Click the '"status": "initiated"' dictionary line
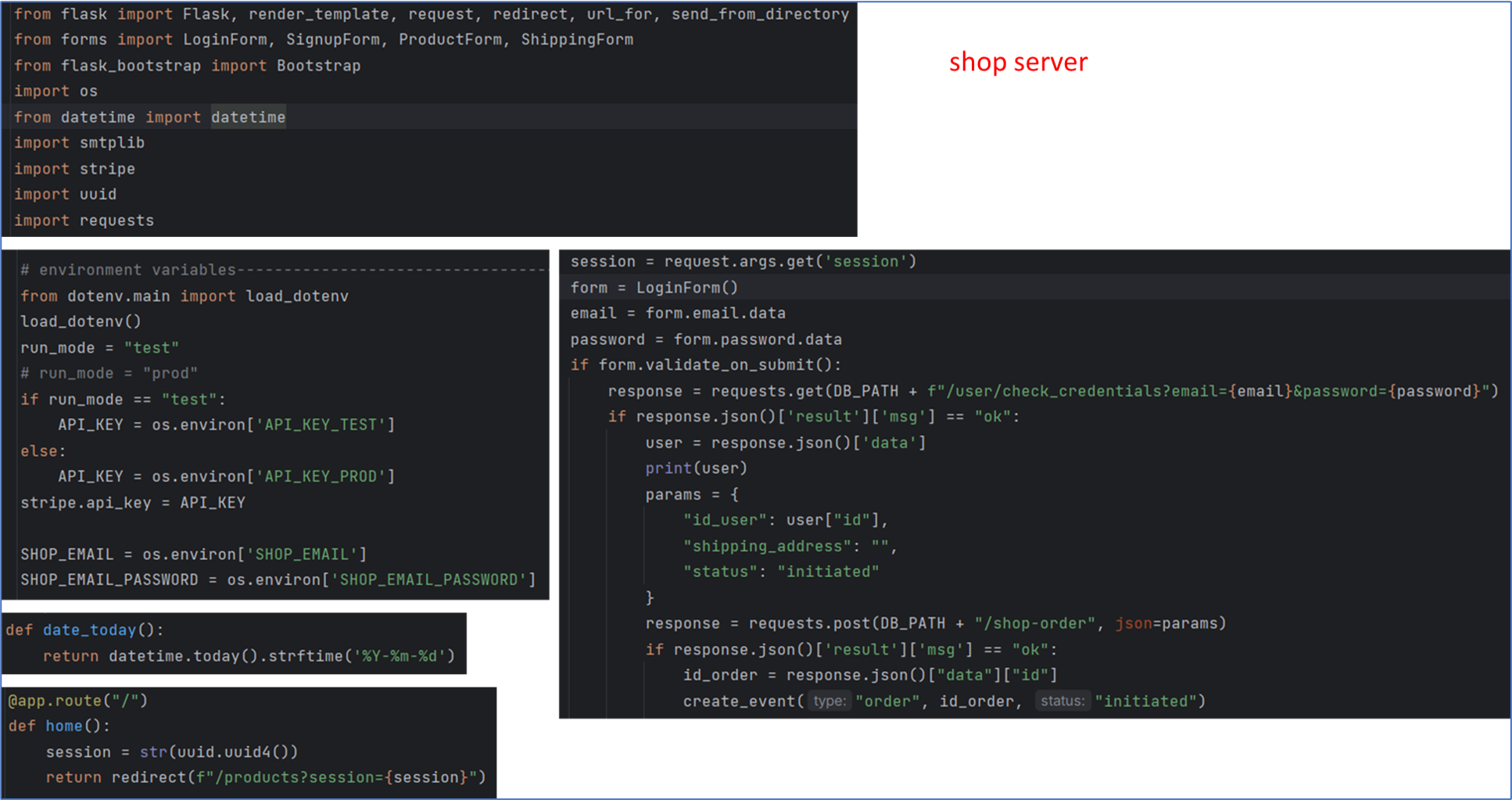The width and height of the screenshot is (1512, 800). (x=780, y=572)
